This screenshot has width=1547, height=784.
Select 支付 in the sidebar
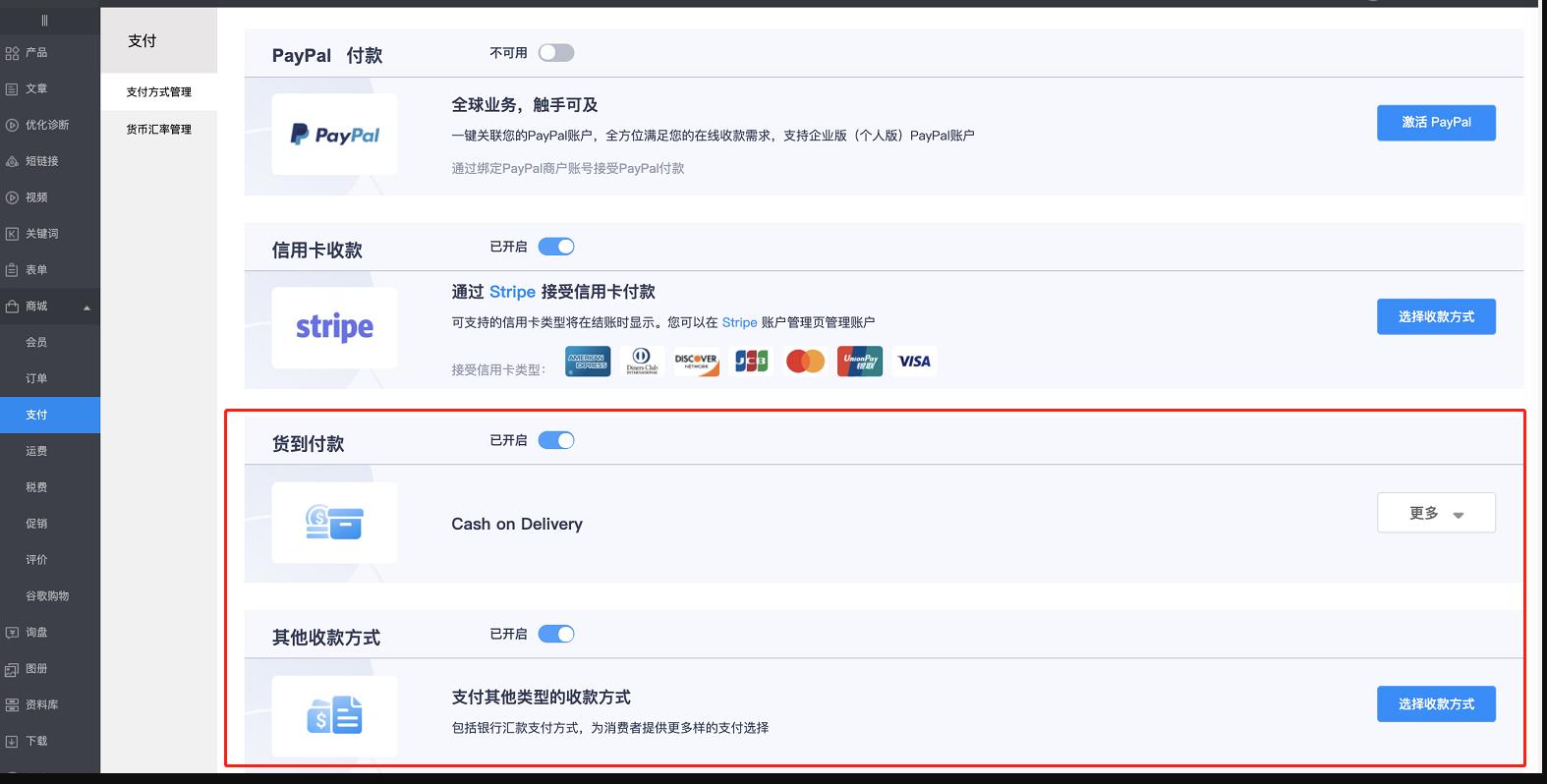click(x=50, y=415)
